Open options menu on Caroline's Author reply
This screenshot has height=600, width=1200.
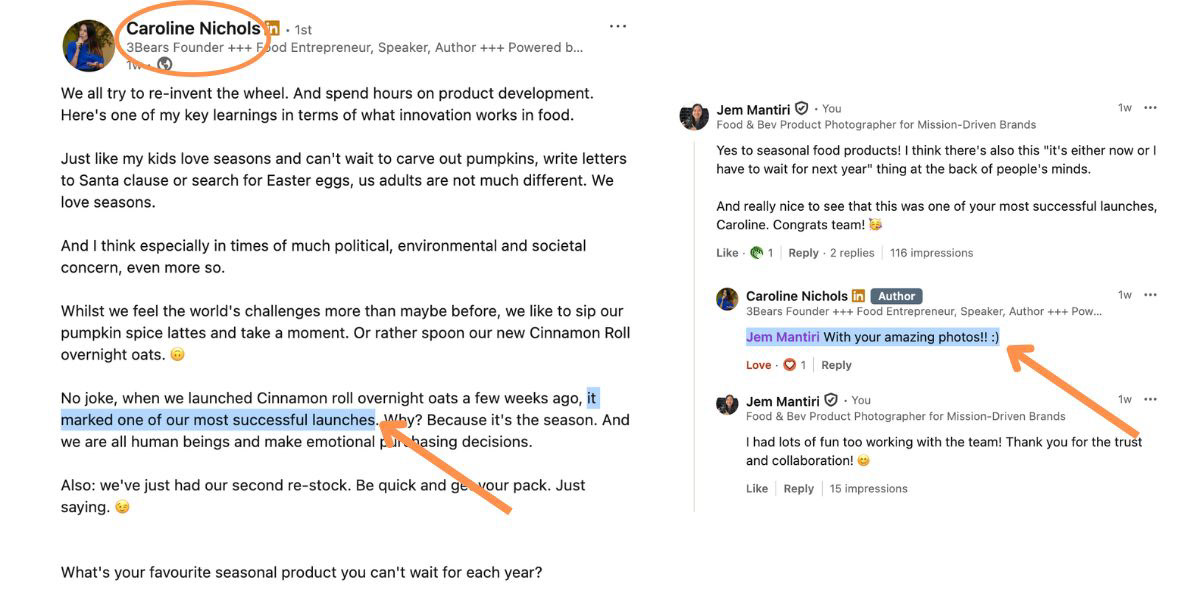click(x=1150, y=295)
